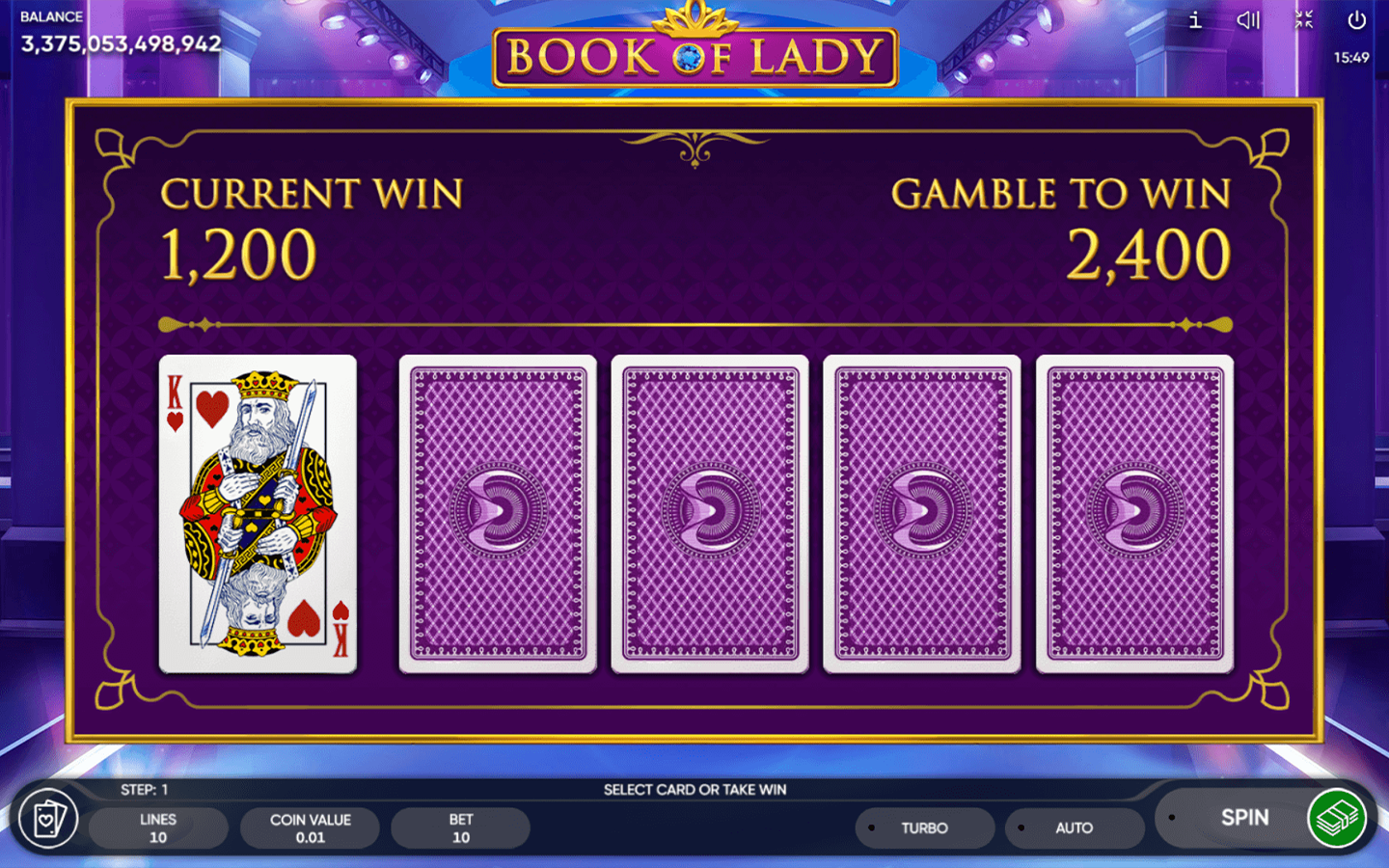The height and width of the screenshot is (868, 1389).
Task: Toggle Turbo mode
Action: tap(924, 827)
